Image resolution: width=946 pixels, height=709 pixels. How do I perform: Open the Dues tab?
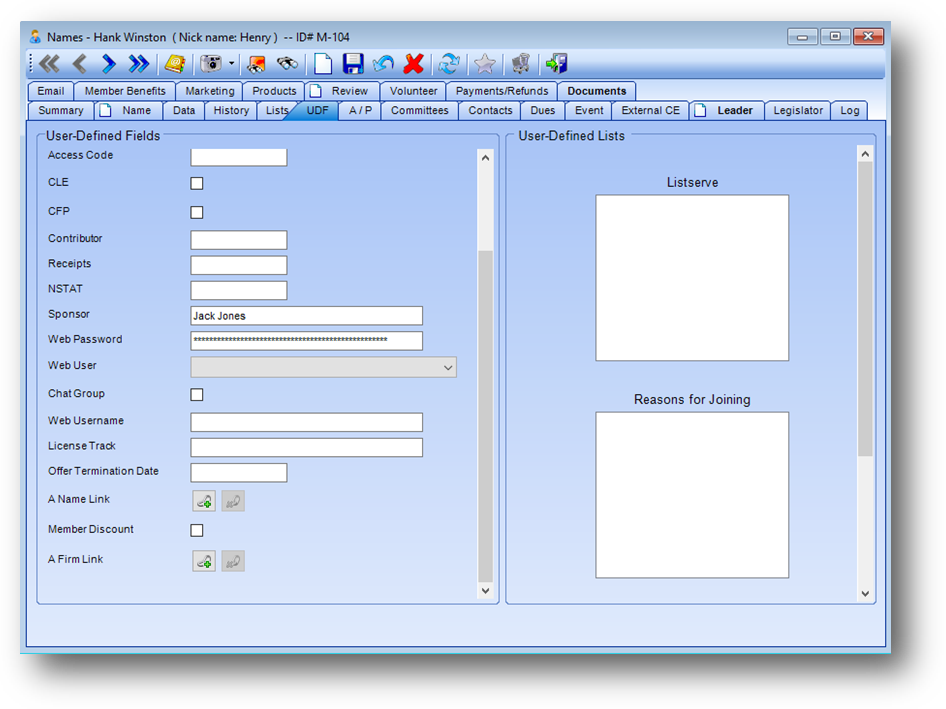[x=542, y=110]
